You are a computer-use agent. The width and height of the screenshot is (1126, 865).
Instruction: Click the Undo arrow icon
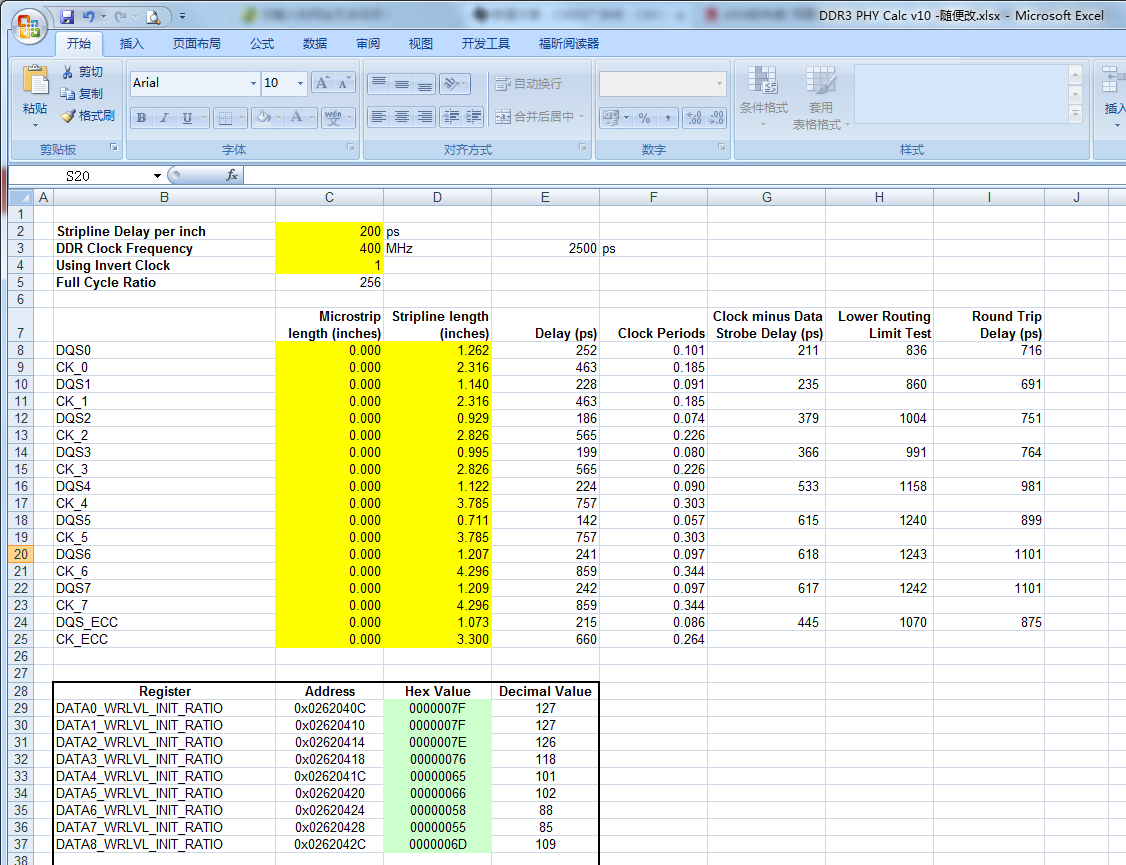[x=90, y=17]
